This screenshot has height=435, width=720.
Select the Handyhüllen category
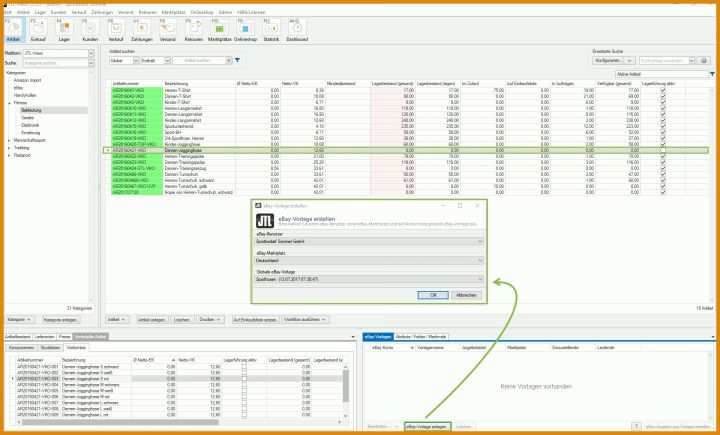(25, 95)
